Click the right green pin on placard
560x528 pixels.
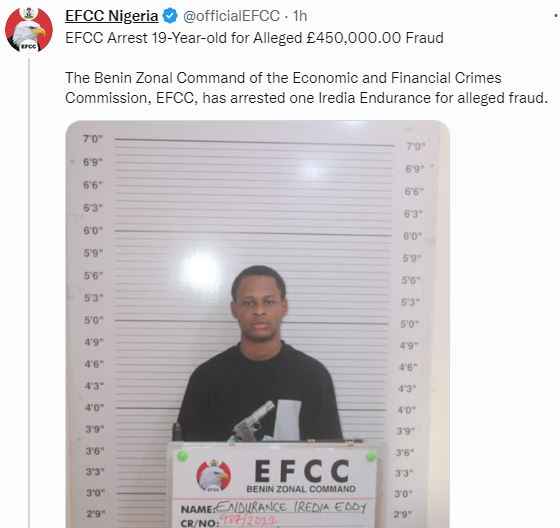(371, 456)
